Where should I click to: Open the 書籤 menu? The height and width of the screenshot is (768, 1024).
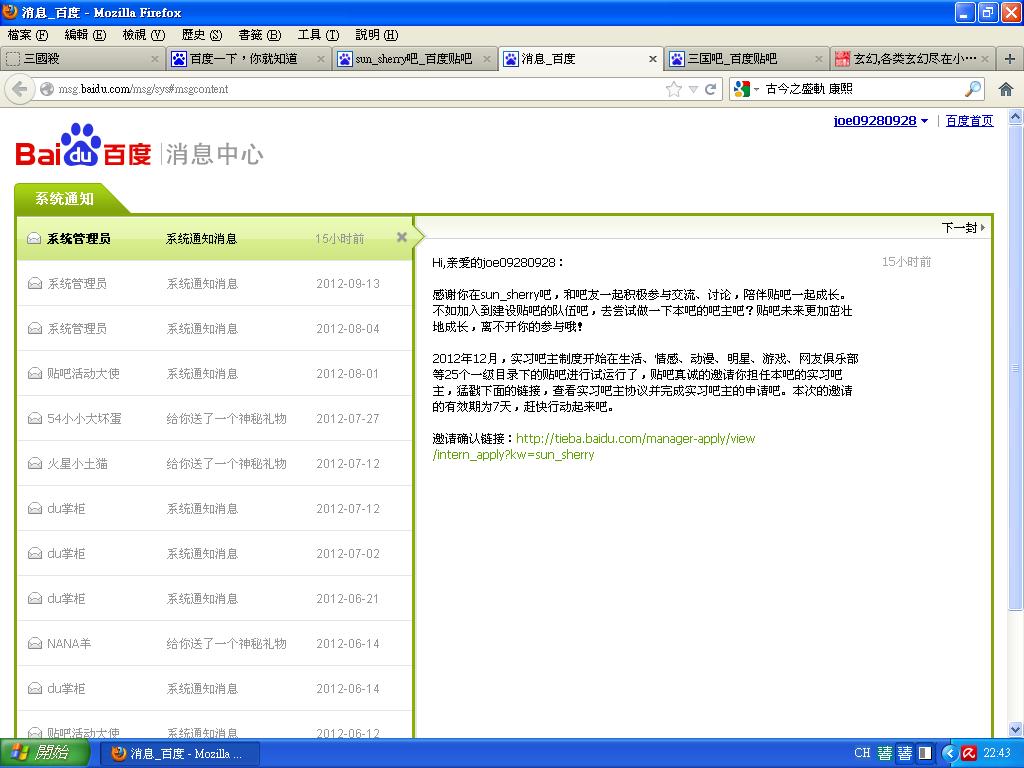[260, 35]
